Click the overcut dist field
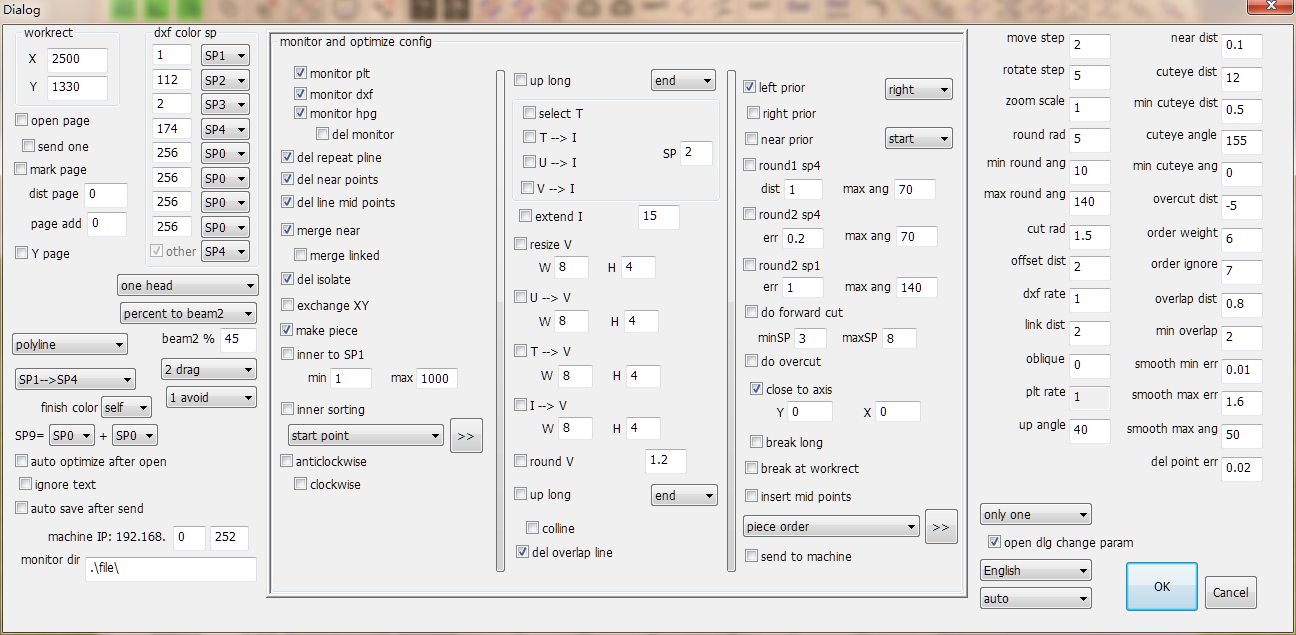The height and width of the screenshot is (635, 1296). click(1241, 206)
